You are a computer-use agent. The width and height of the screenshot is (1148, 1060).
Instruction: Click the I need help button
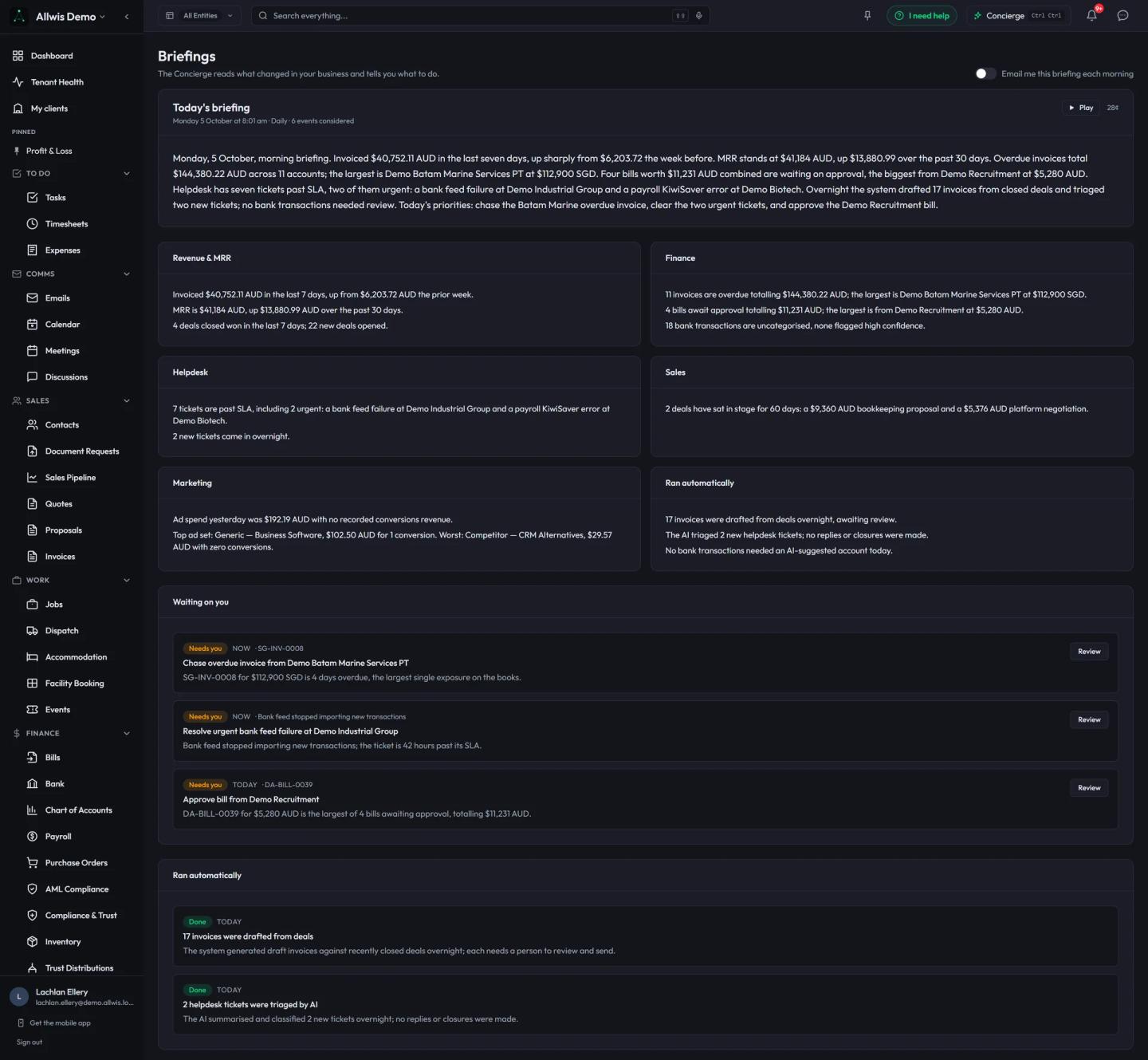pyautogui.click(x=922, y=15)
